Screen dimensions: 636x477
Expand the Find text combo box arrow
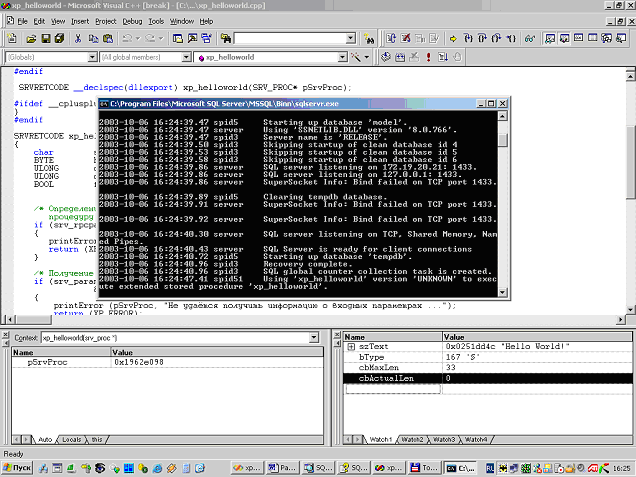[x=351, y=39]
